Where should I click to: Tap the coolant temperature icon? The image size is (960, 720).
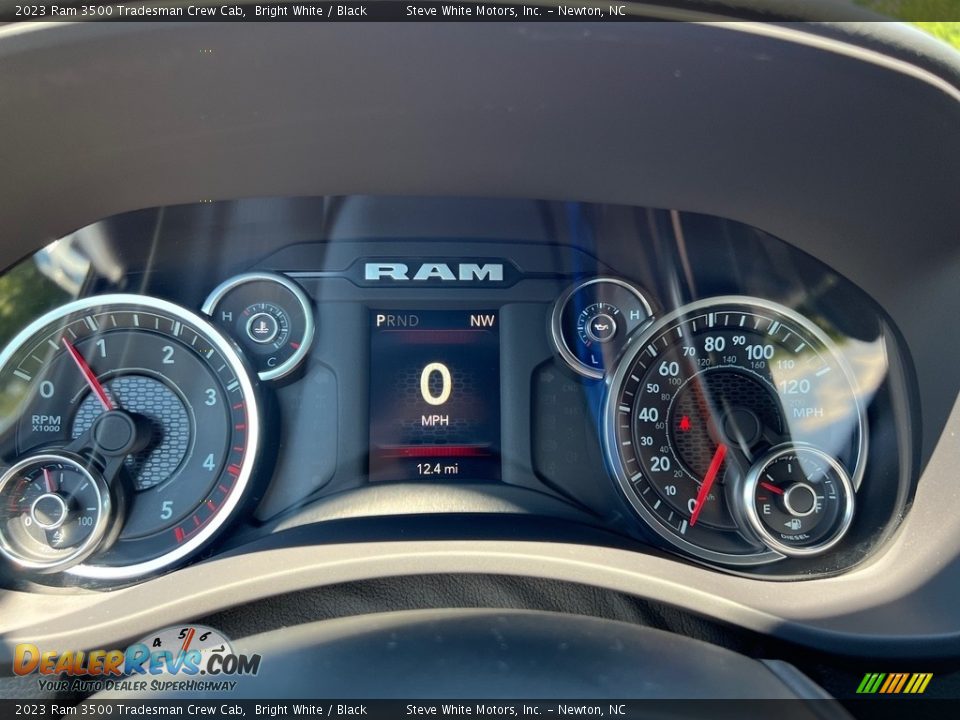coord(262,327)
